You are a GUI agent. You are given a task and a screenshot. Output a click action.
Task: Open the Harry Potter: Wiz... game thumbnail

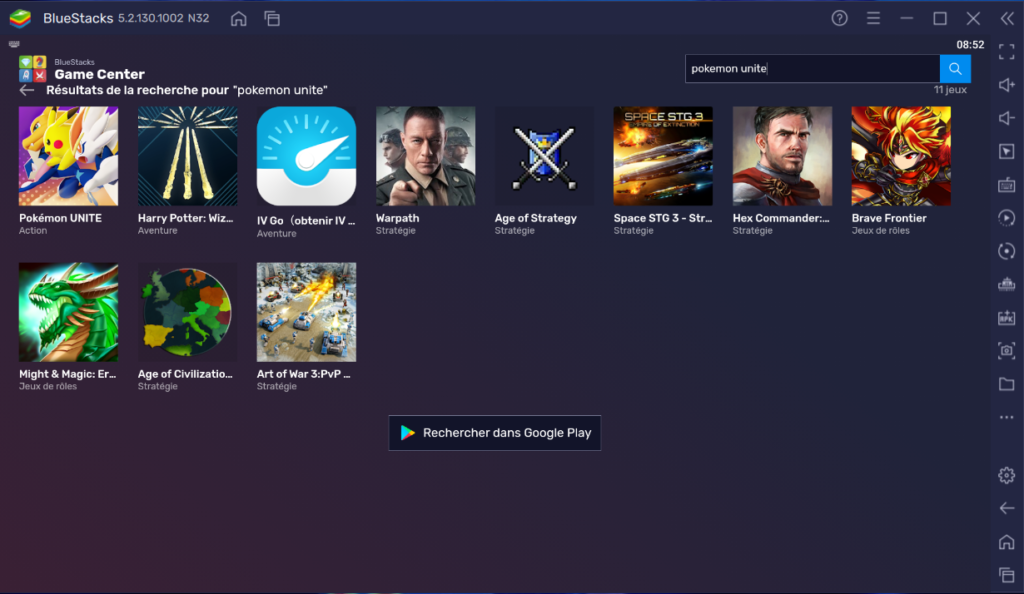[187, 156]
